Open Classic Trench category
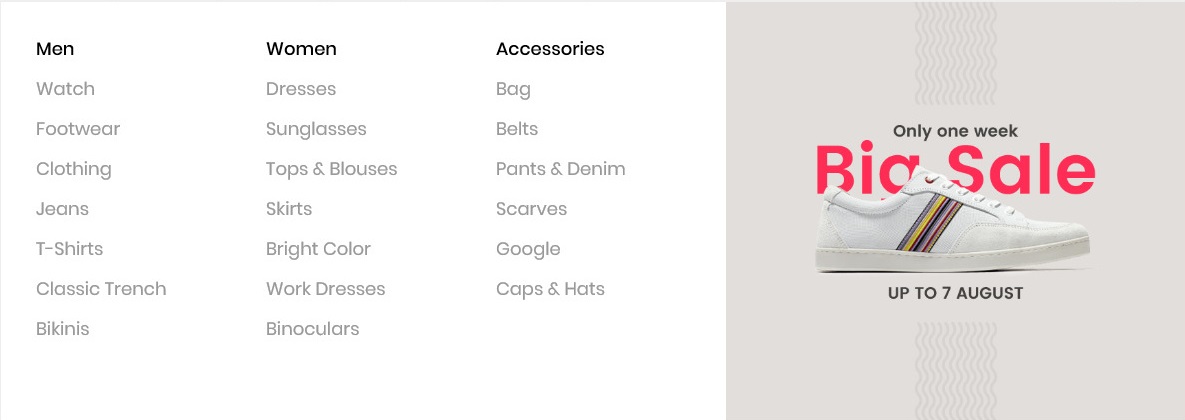Viewport: 1185px width, 420px height. tap(101, 289)
